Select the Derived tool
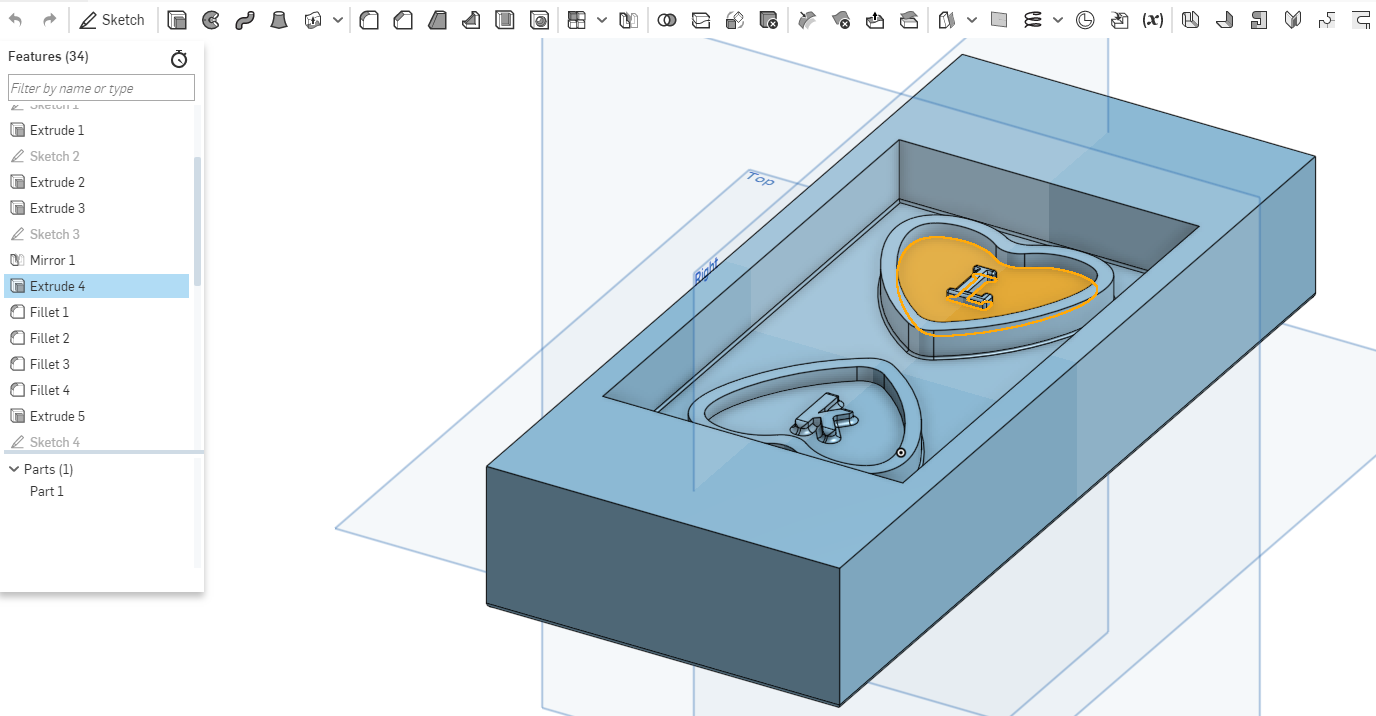Screen dimensions: 1376x716 [x=1119, y=19]
